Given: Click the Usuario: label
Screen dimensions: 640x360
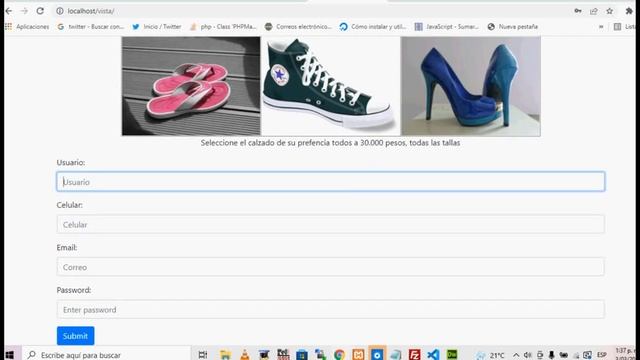Looking at the screenshot, I should coord(71,162).
